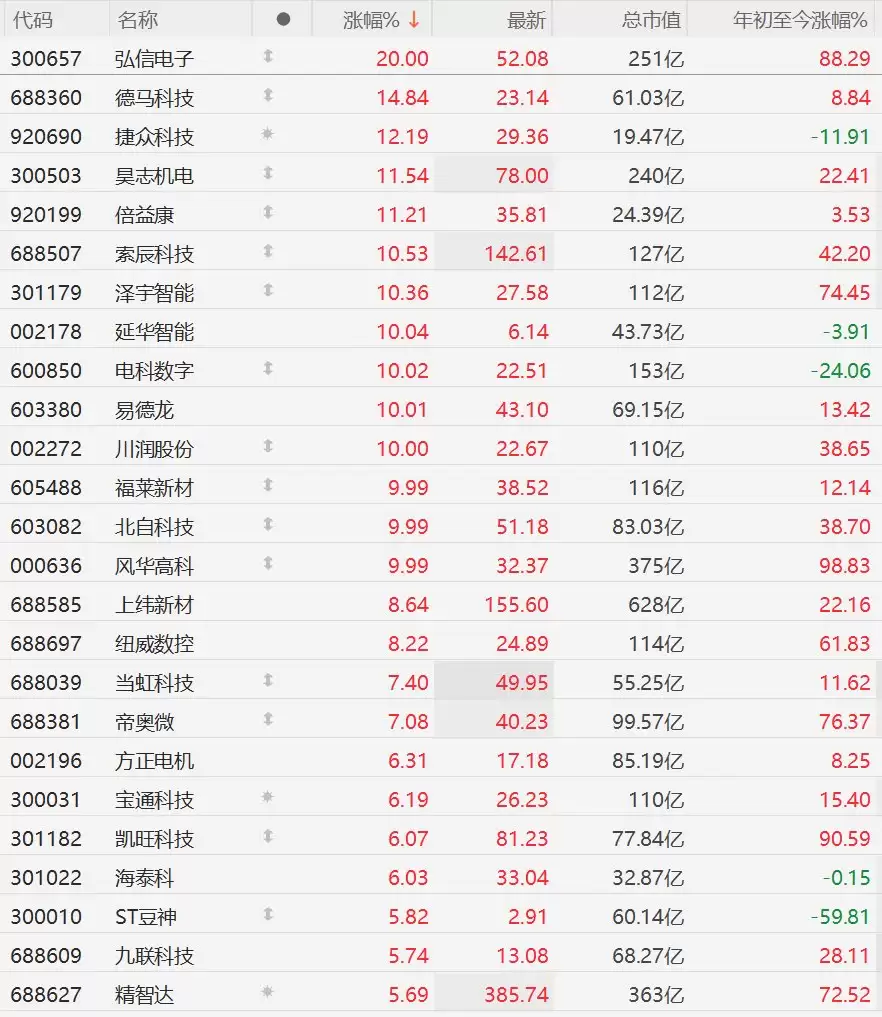Click the year-to-date value 98.83

844,566
